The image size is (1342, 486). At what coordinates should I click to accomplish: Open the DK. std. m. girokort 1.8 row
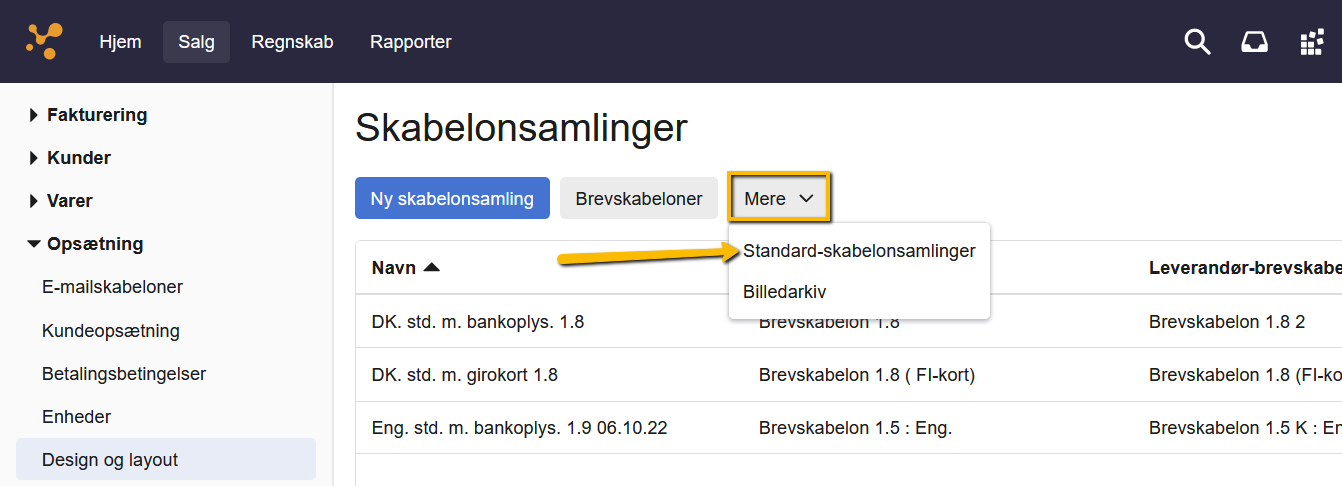(848, 375)
